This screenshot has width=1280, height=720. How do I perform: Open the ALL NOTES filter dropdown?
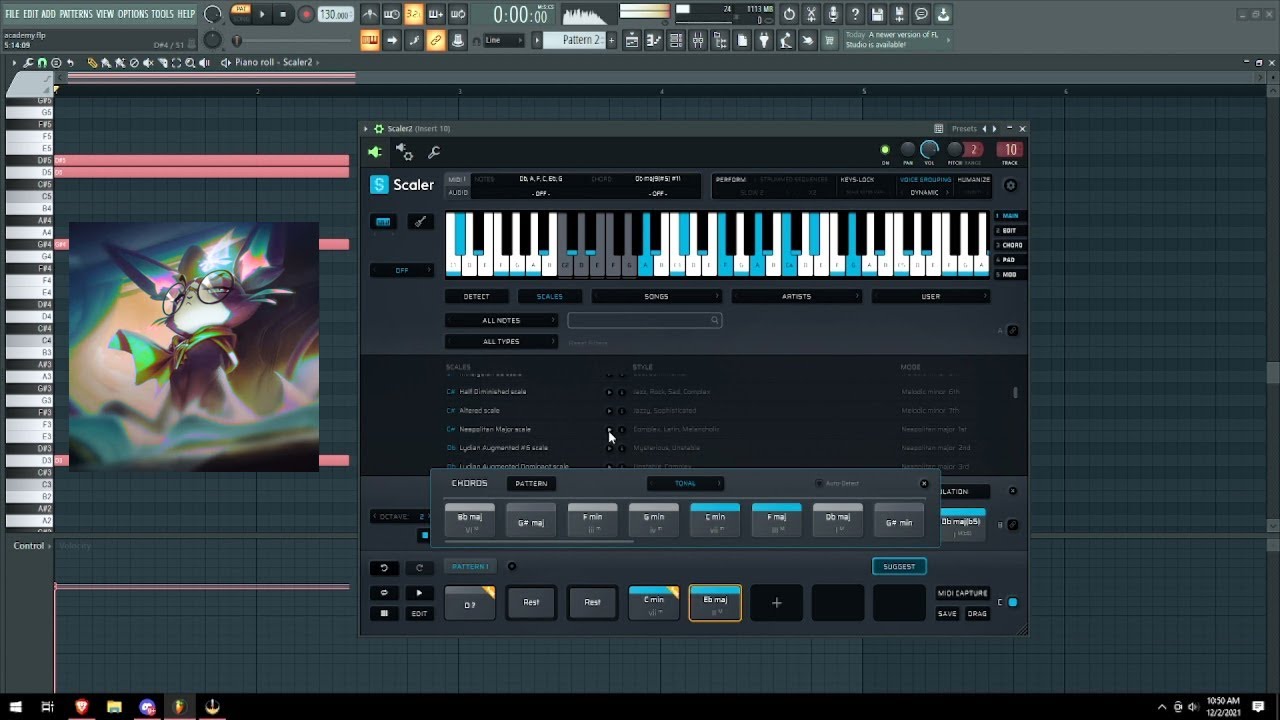coord(501,320)
